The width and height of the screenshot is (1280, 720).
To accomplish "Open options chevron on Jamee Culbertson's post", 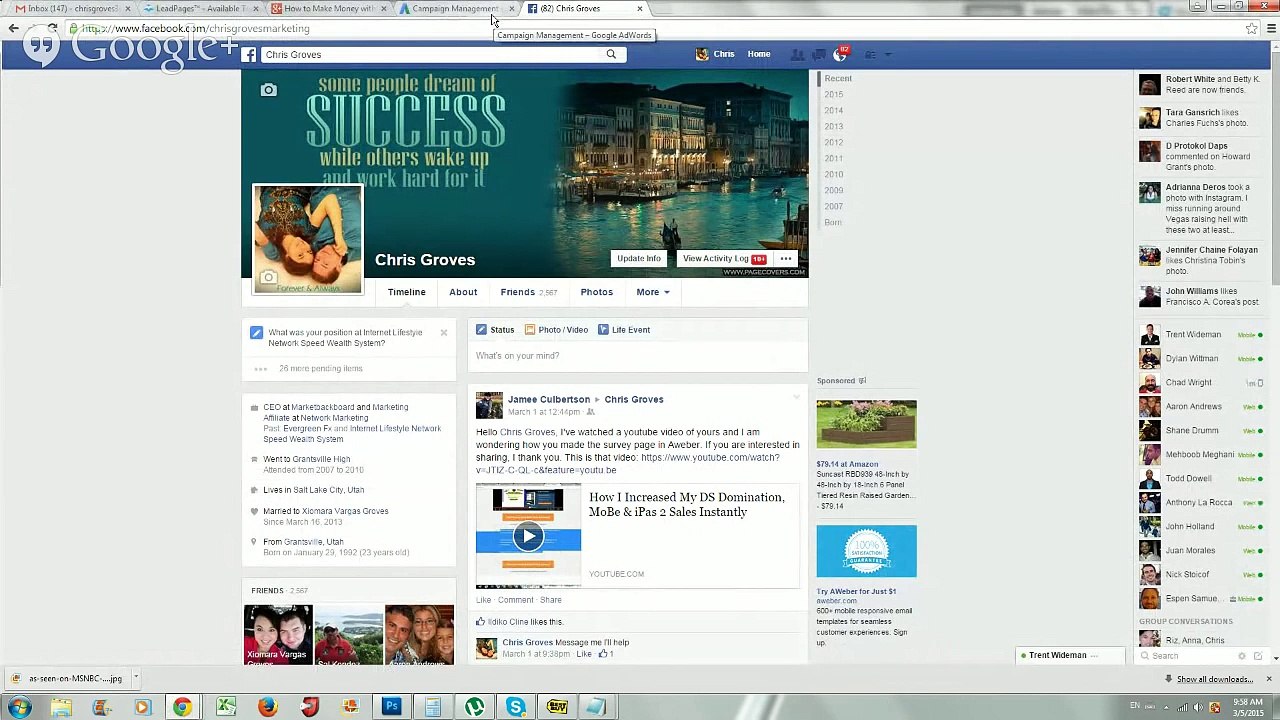I will 797,398.
